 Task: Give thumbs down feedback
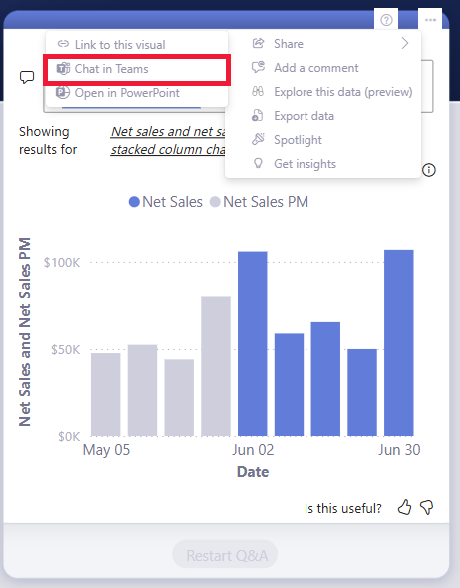point(426,508)
